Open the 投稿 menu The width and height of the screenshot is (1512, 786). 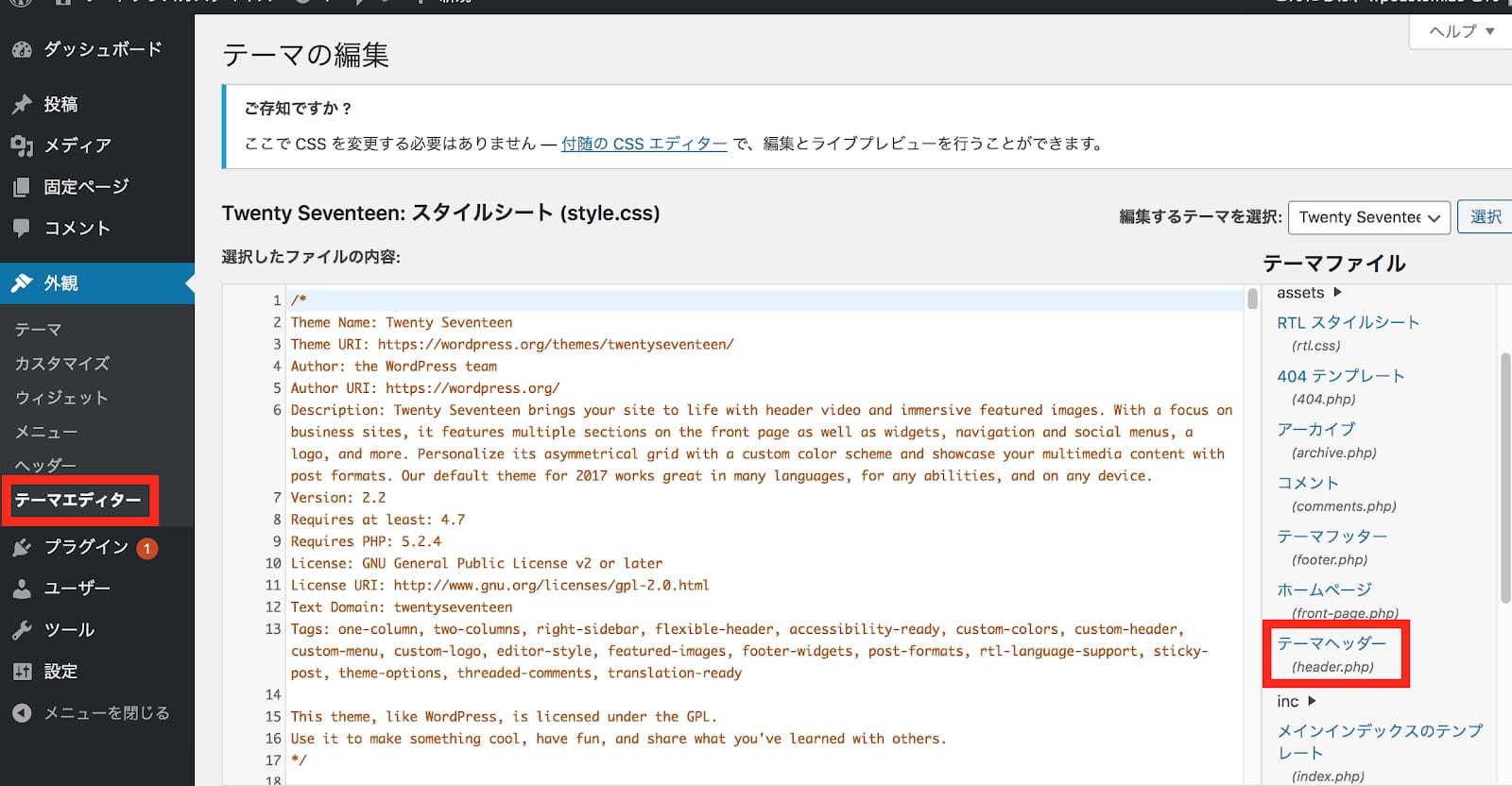(x=60, y=104)
